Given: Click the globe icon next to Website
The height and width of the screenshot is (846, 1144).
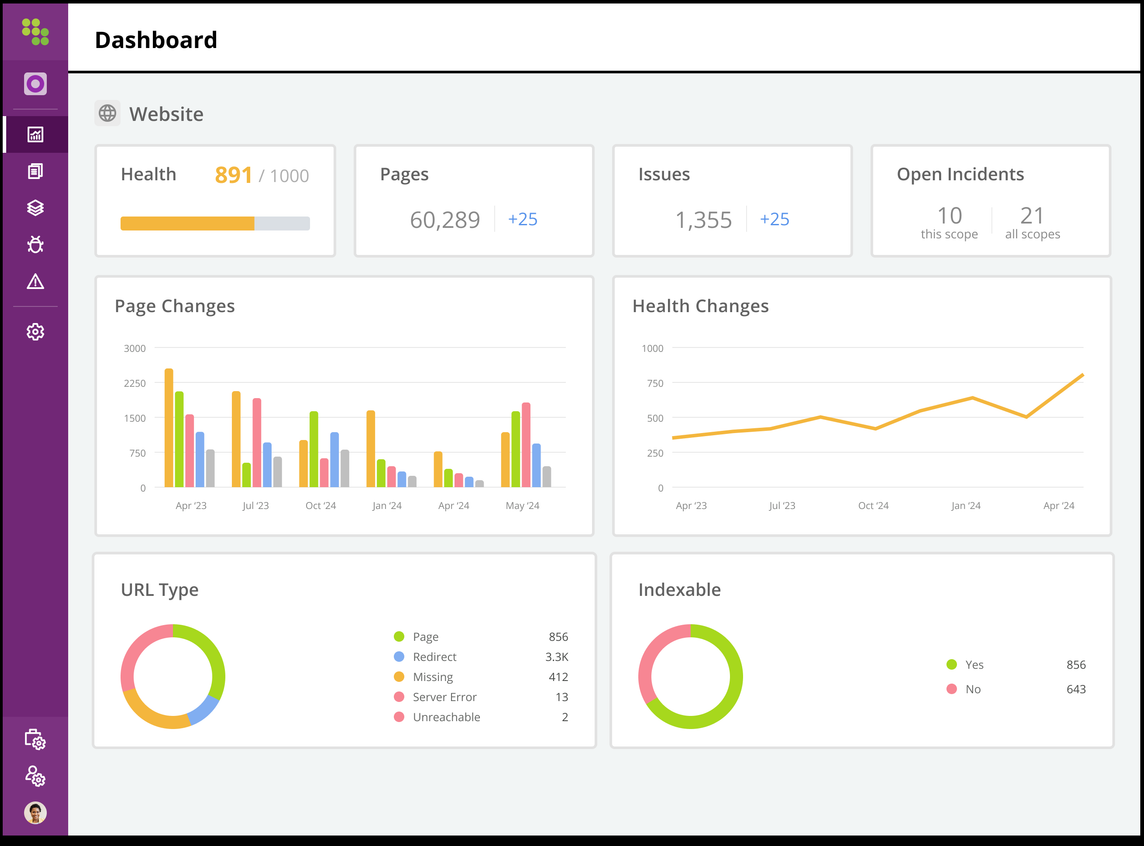Looking at the screenshot, I should (x=107, y=113).
